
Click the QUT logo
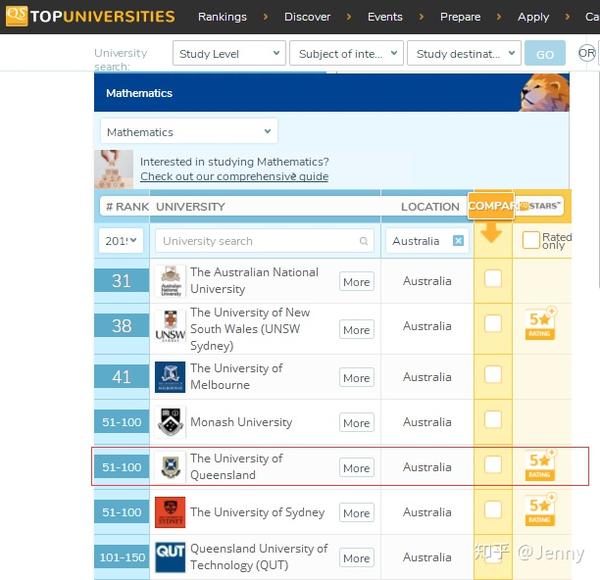coord(170,557)
